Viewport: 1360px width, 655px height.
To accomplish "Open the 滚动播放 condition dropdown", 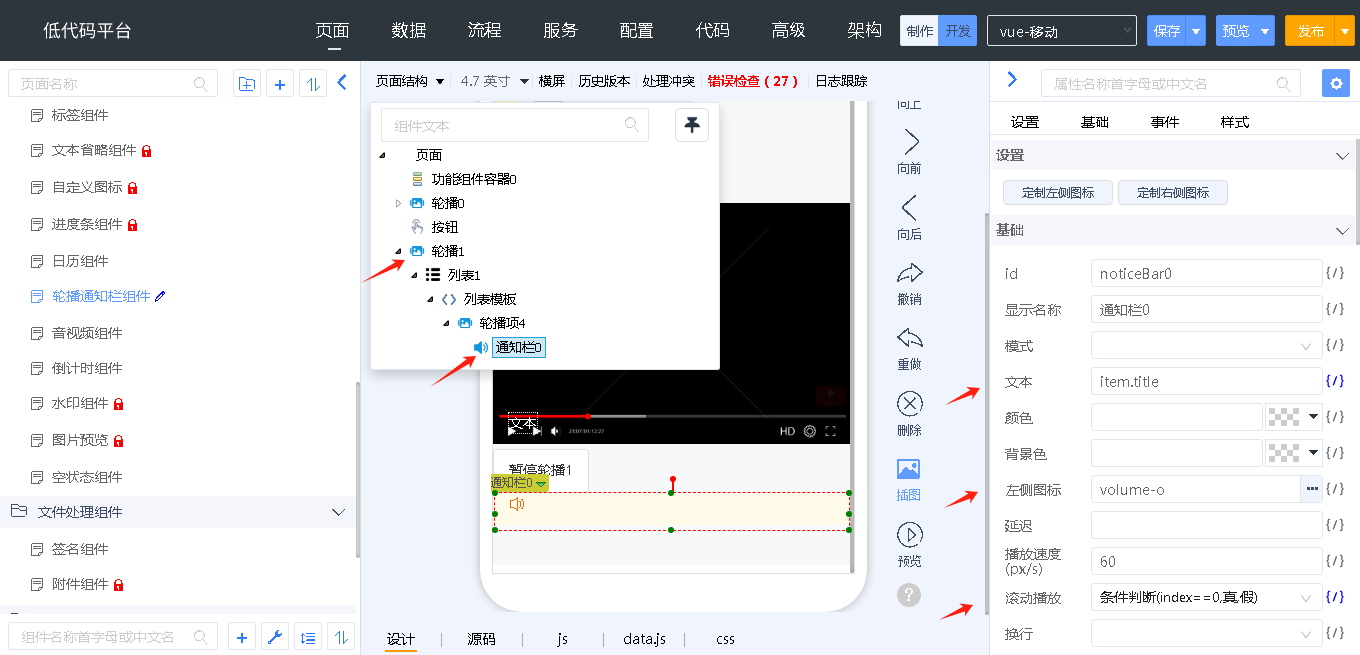I will (1207, 597).
